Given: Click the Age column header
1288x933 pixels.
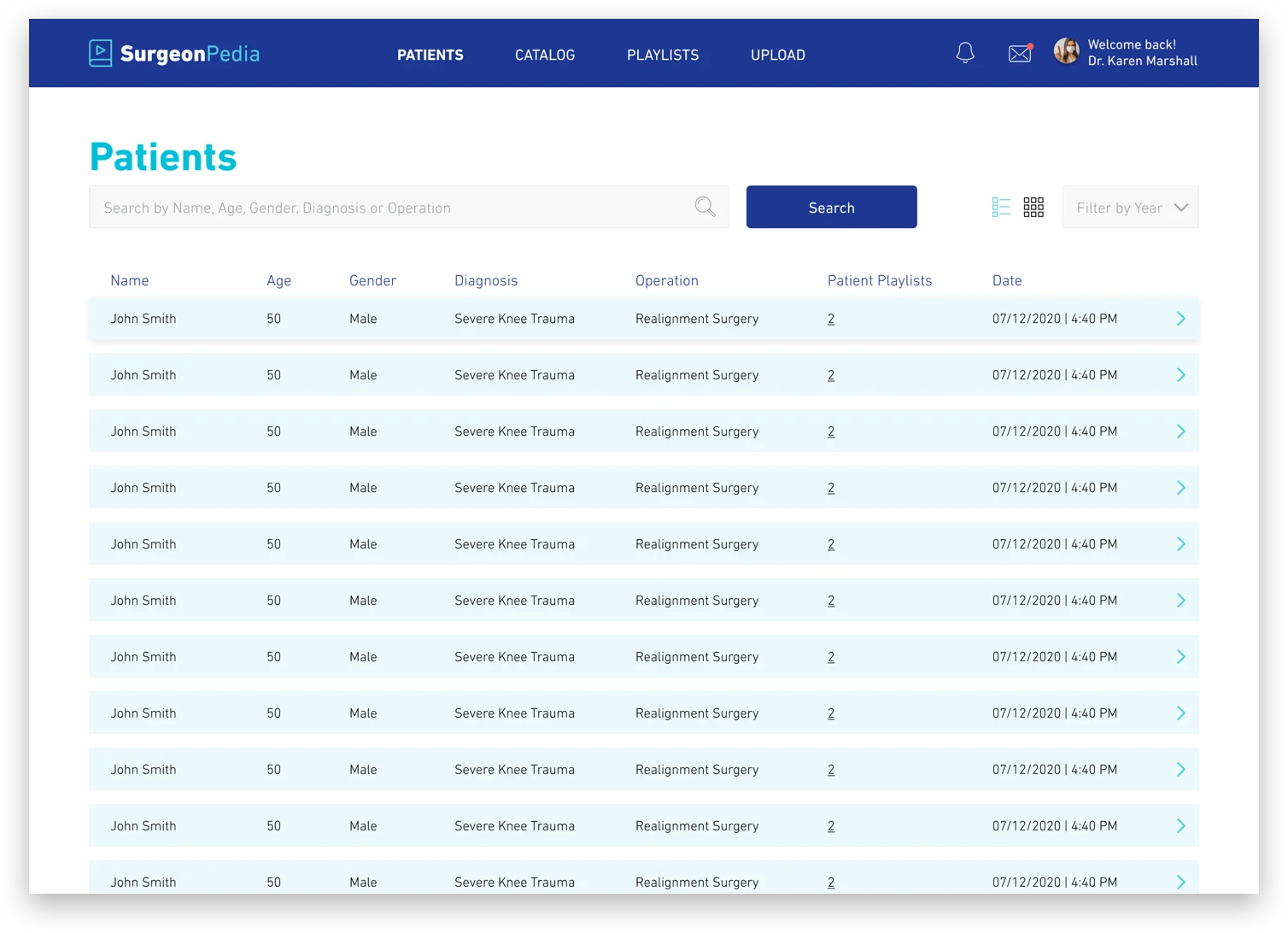Looking at the screenshot, I should click(279, 280).
